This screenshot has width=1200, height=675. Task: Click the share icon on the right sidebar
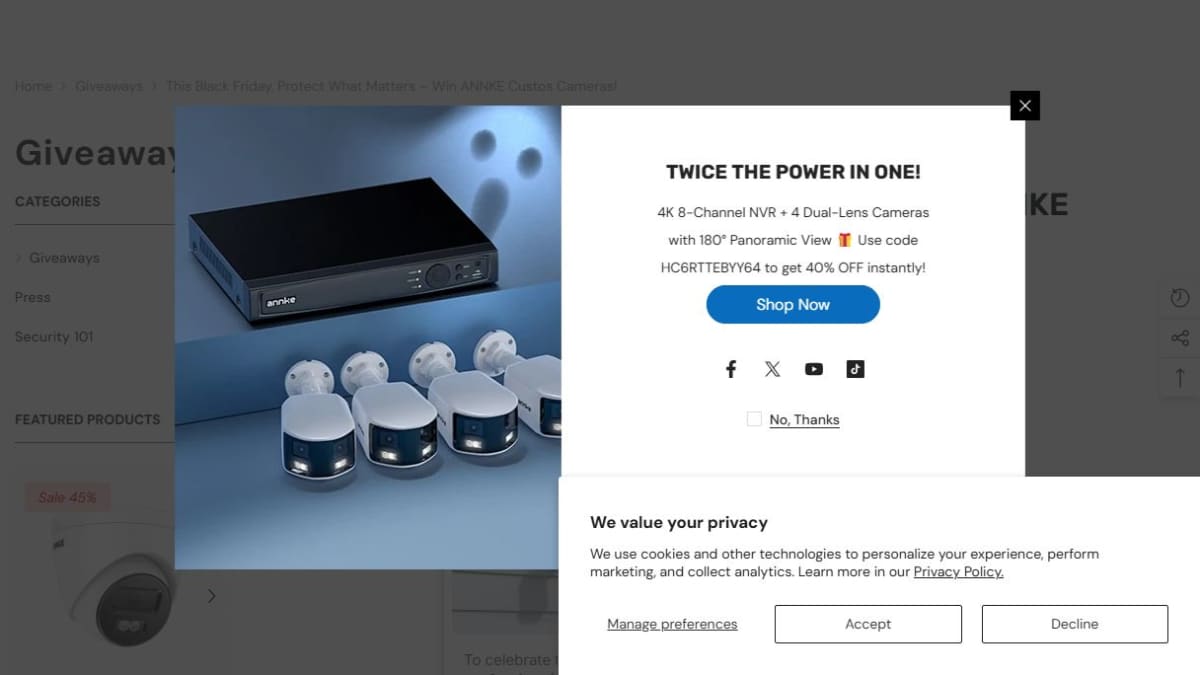(1180, 338)
